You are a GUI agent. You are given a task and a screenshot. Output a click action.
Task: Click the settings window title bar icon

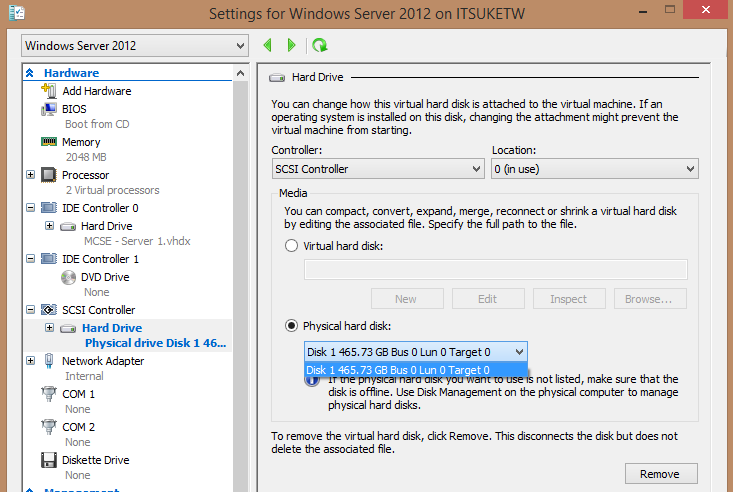tap(17, 13)
